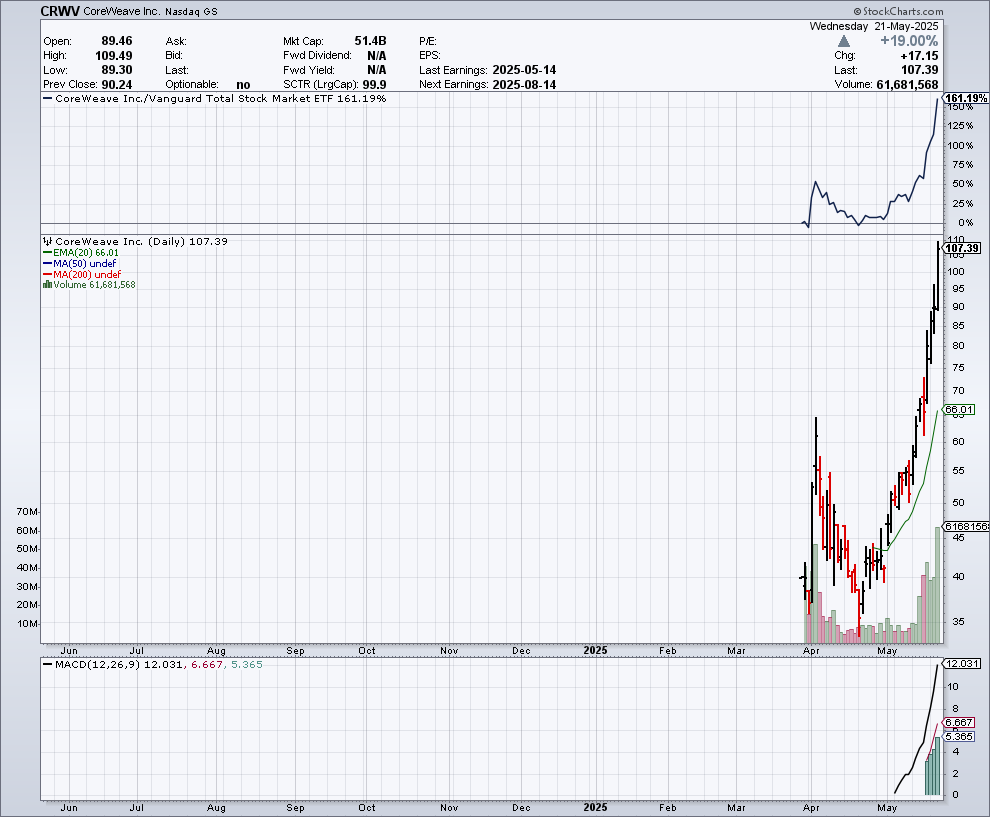Click the 107.39 last price axis label
Image resolution: width=990 pixels, height=817 pixels.
pos(963,248)
